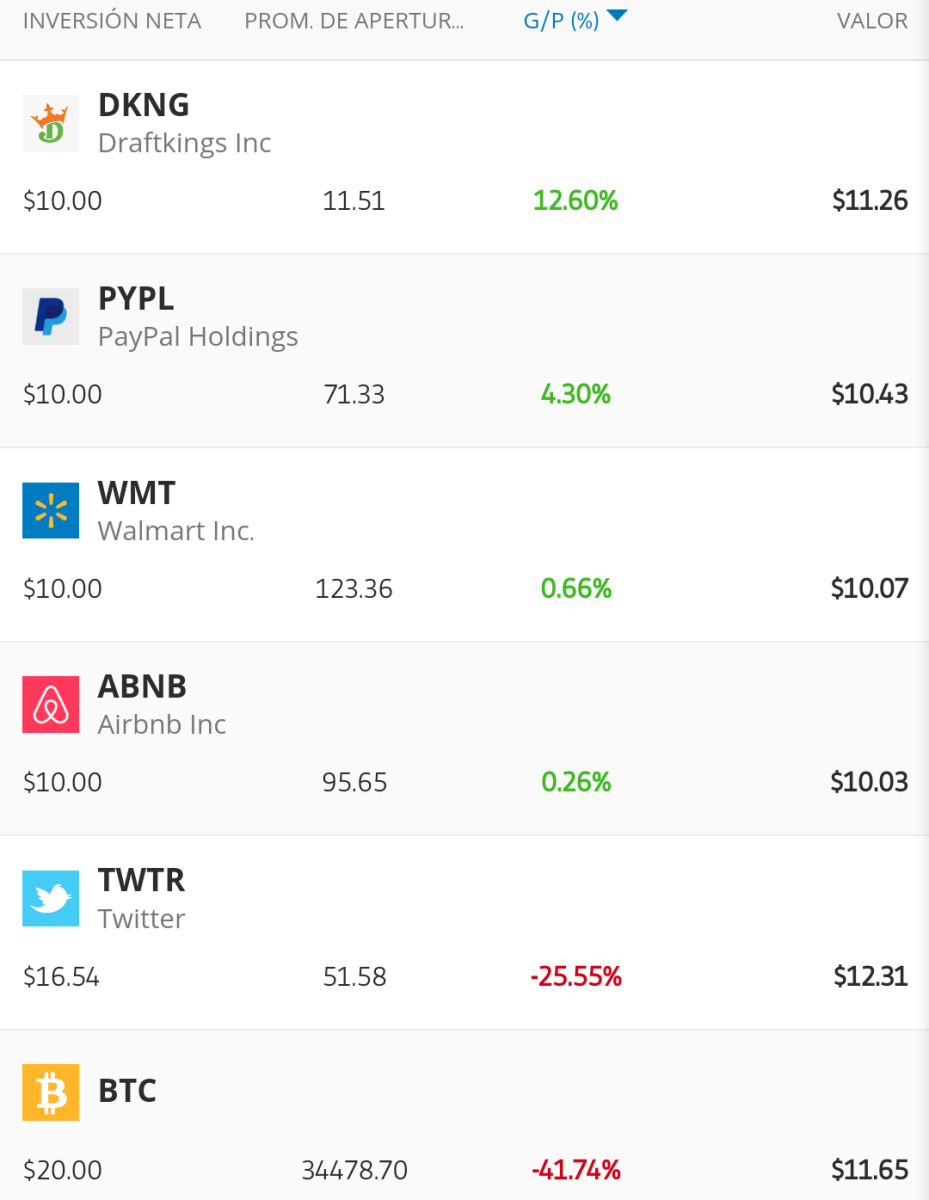Click the Bitcoin logo icon
929x1200 pixels.
pyautogui.click(x=50, y=1093)
